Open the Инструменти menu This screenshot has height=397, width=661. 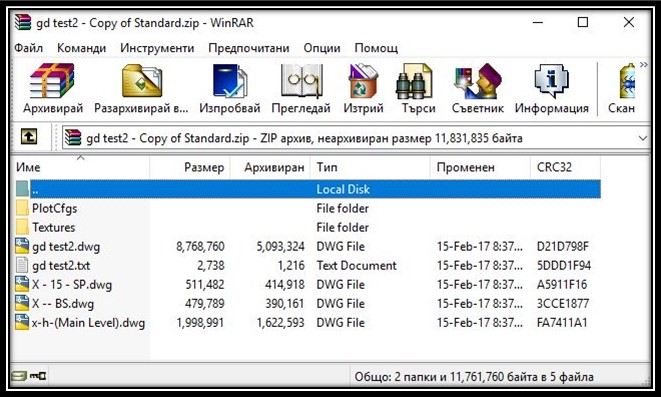click(x=157, y=48)
